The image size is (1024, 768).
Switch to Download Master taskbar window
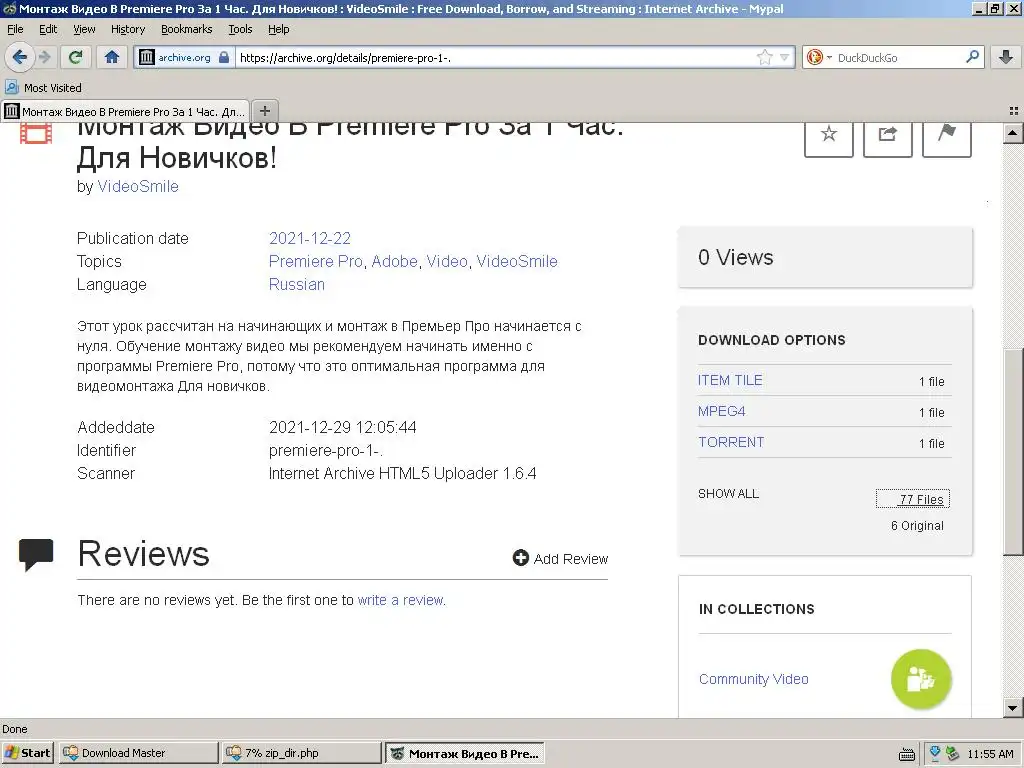click(138, 753)
